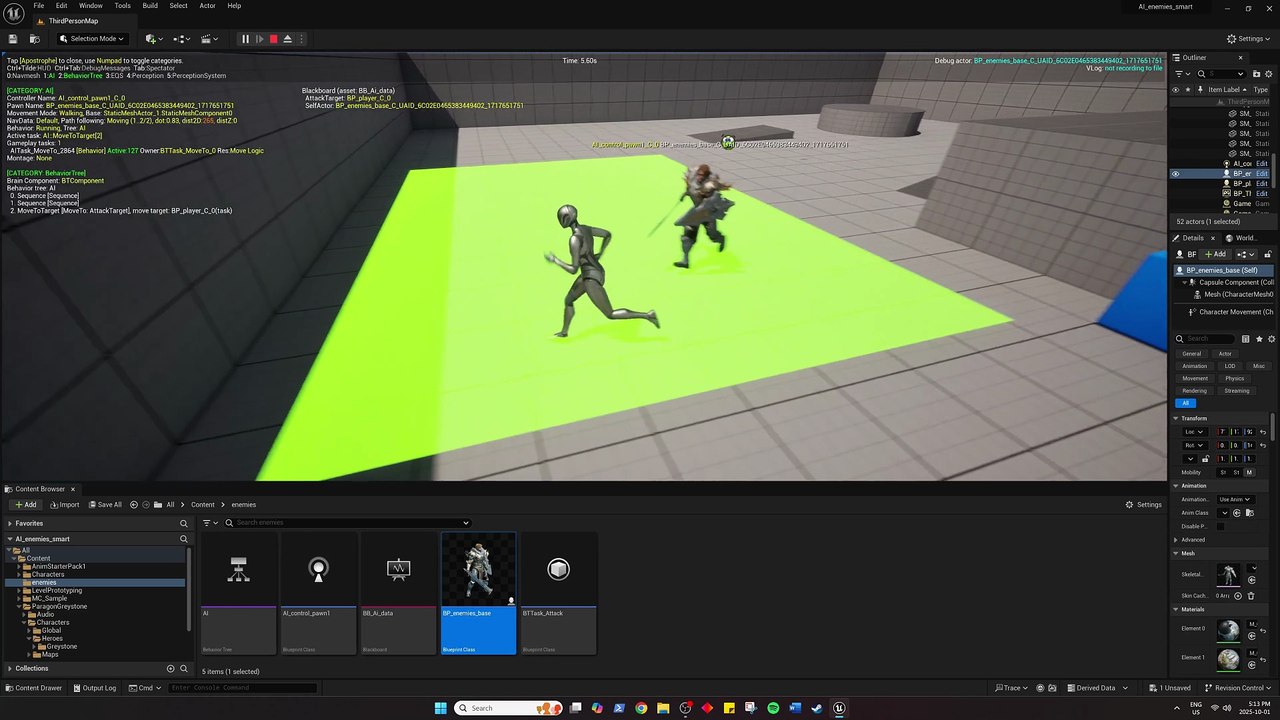Open Outliner filter options dropdown
1280x720 pixels.
[x=1181, y=74]
